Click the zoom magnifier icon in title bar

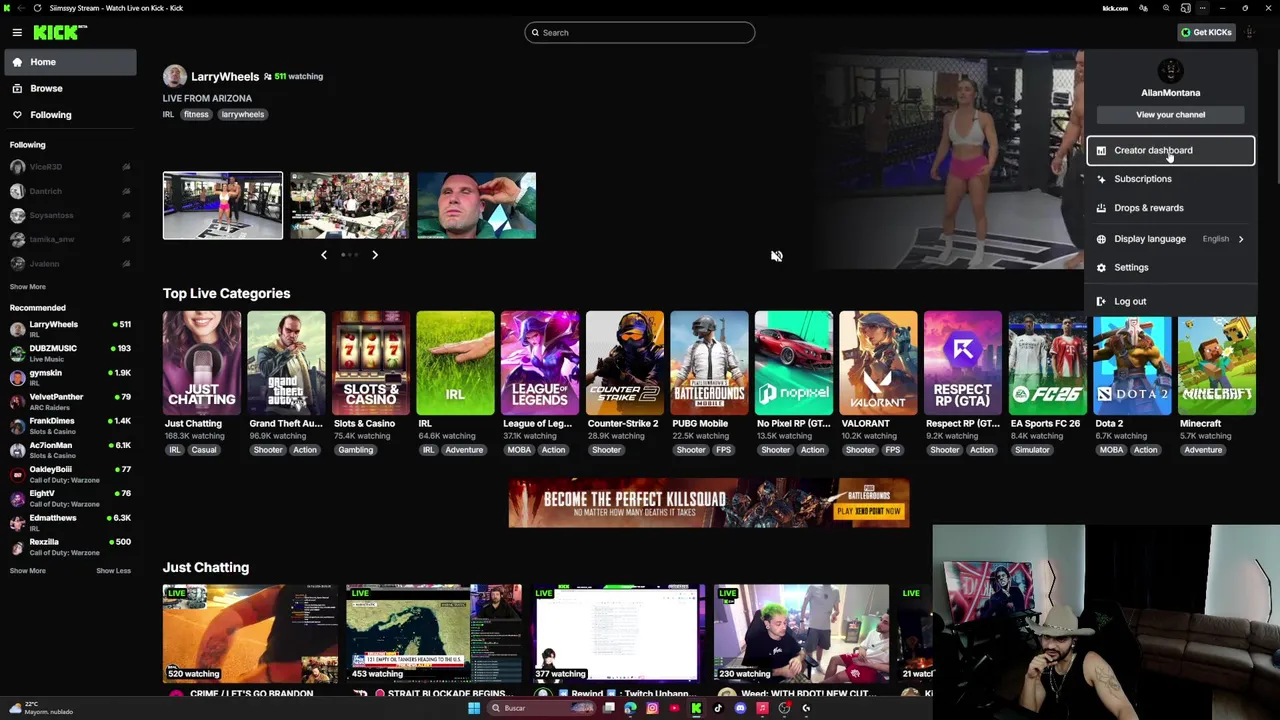coord(1166,8)
